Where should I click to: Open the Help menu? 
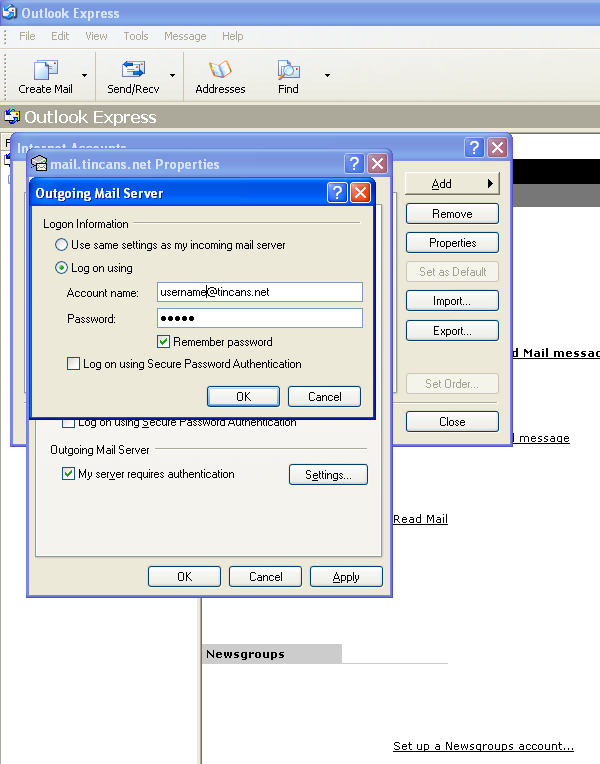click(x=232, y=36)
